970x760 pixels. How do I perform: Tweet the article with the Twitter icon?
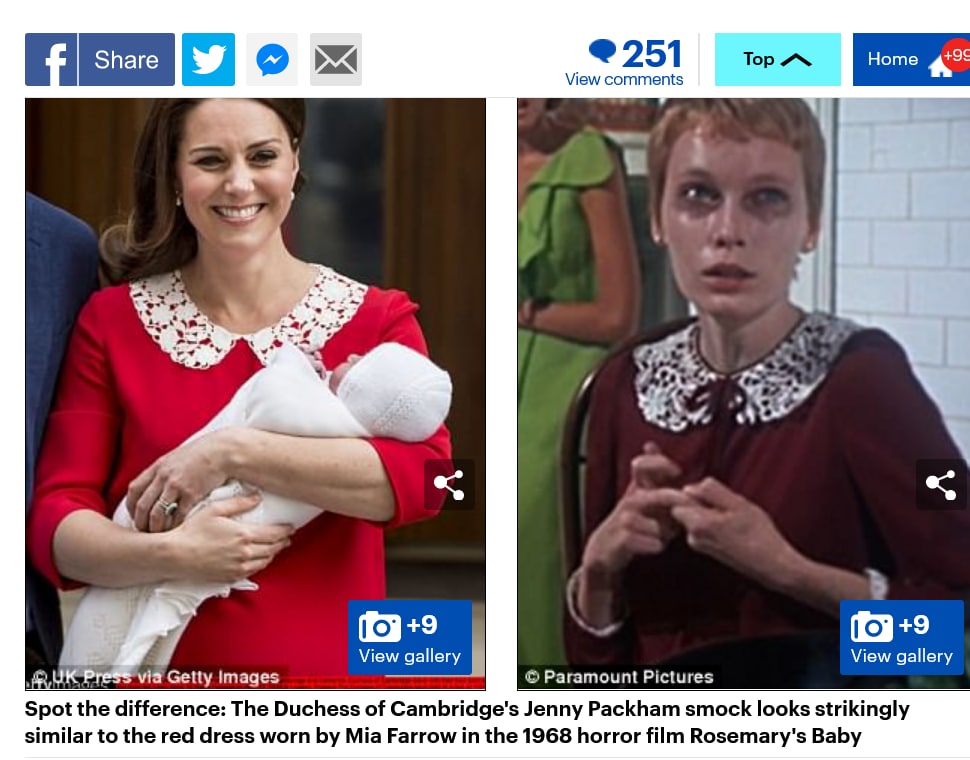tap(208, 59)
